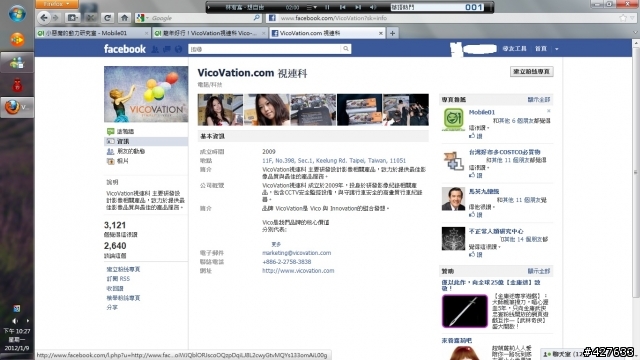The height and width of the screenshot is (360, 640).
Task: Click the COSTCO page icon in sidebar
Action: (453, 160)
